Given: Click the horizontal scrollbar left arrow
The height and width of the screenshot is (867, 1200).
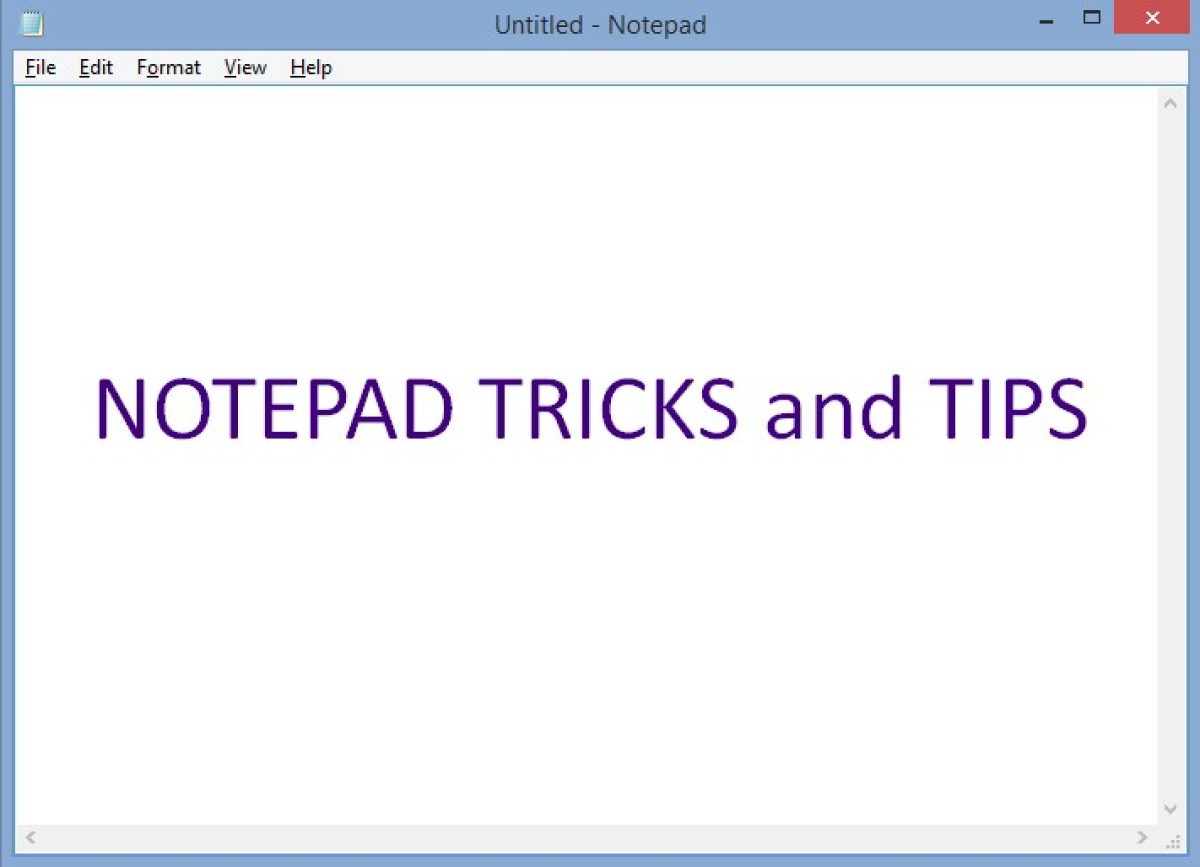Looking at the screenshot, I should tap(30, 837).
